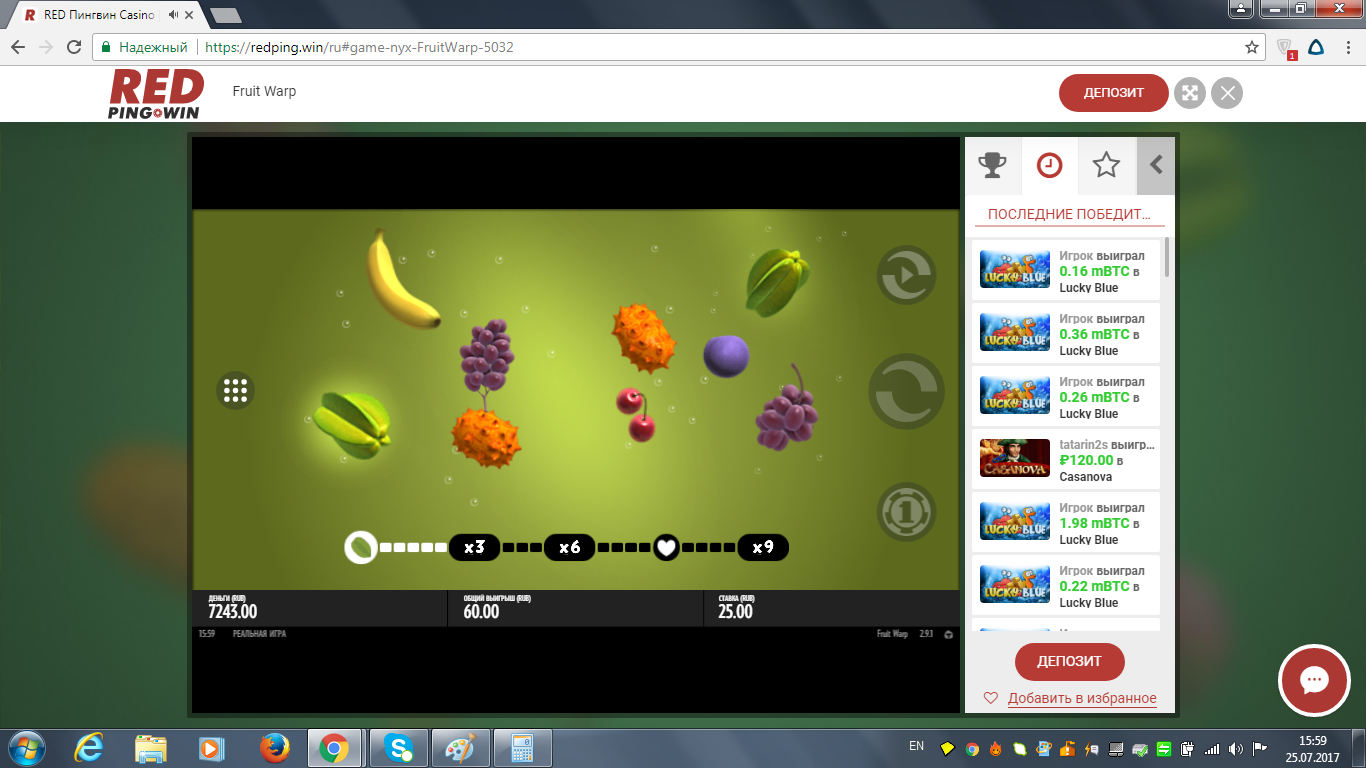Open Lucky Blue winner entry 0.16 mBTC

(x=1066, y=270)
